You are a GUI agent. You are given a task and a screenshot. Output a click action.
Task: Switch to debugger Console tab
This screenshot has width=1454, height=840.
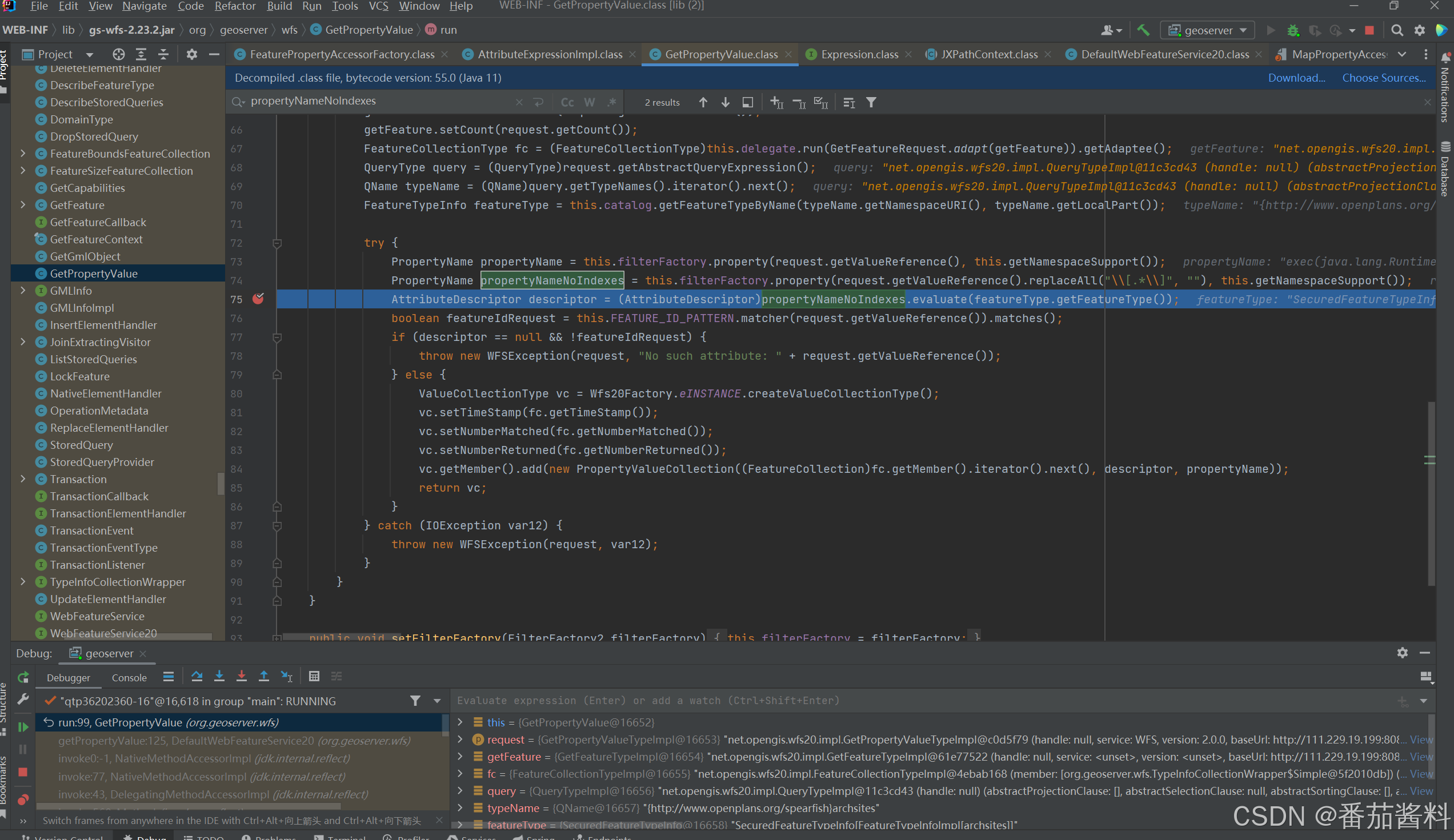(129, 677)
